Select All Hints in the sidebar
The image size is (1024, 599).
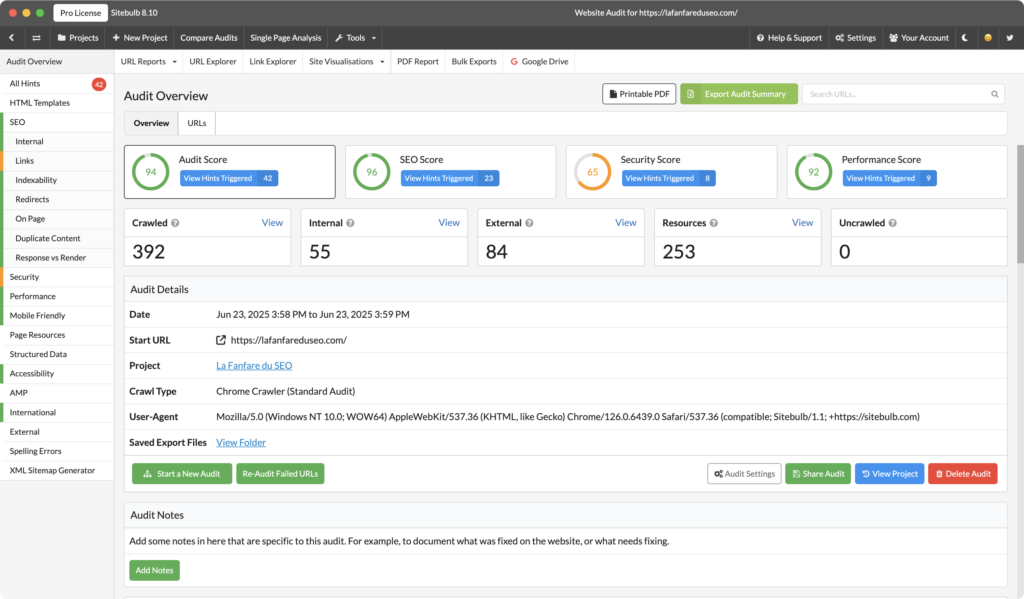tap(57, 84)
